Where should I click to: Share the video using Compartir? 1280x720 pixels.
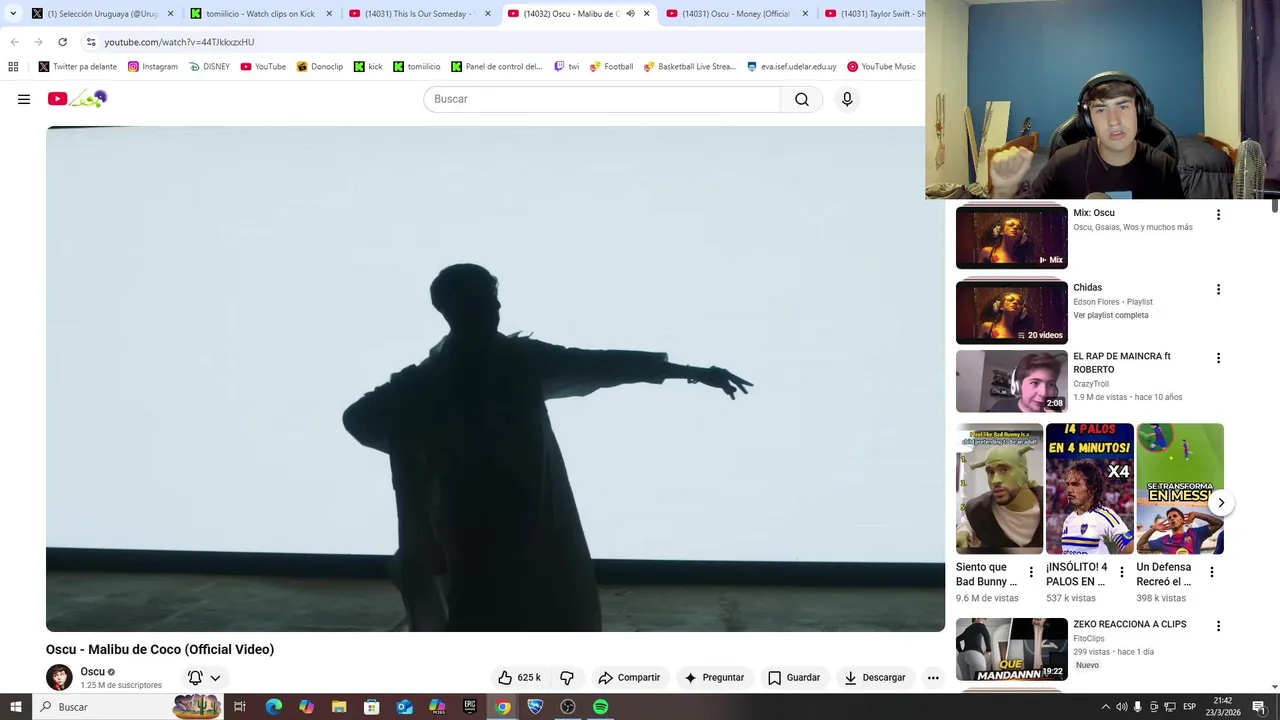coord(629,677)
